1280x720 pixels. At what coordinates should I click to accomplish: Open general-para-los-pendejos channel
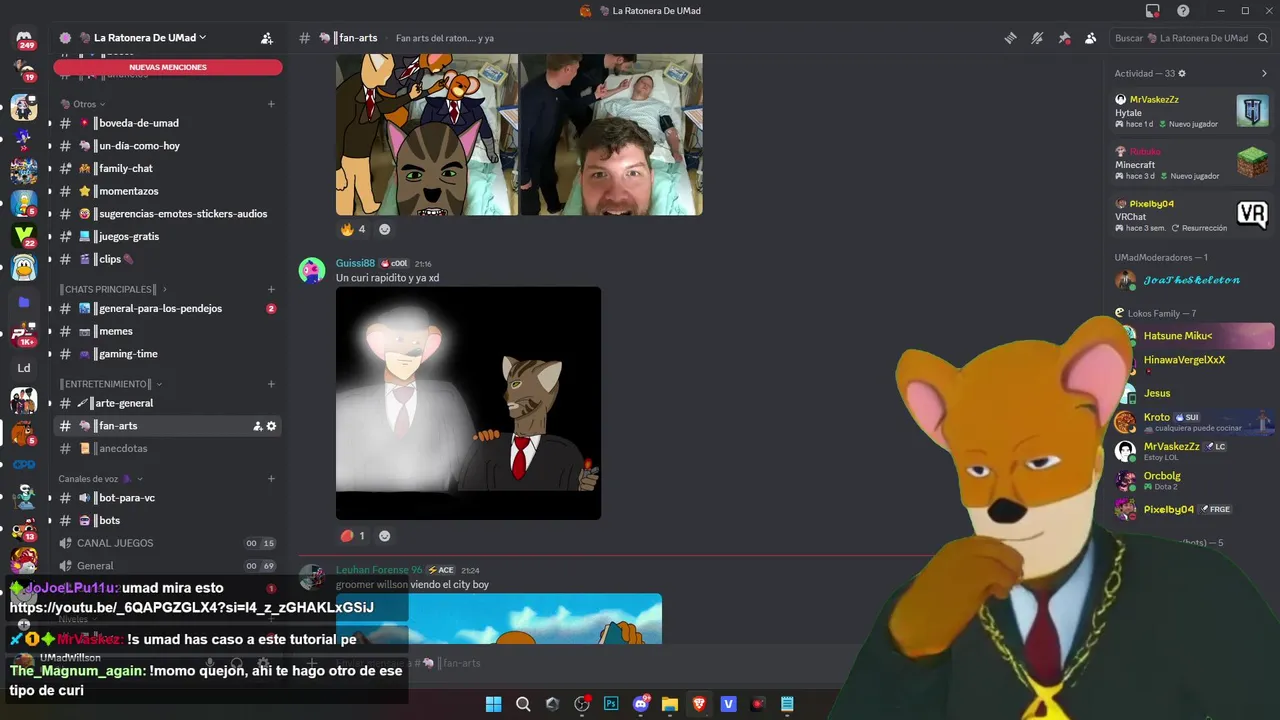[166, 309]
